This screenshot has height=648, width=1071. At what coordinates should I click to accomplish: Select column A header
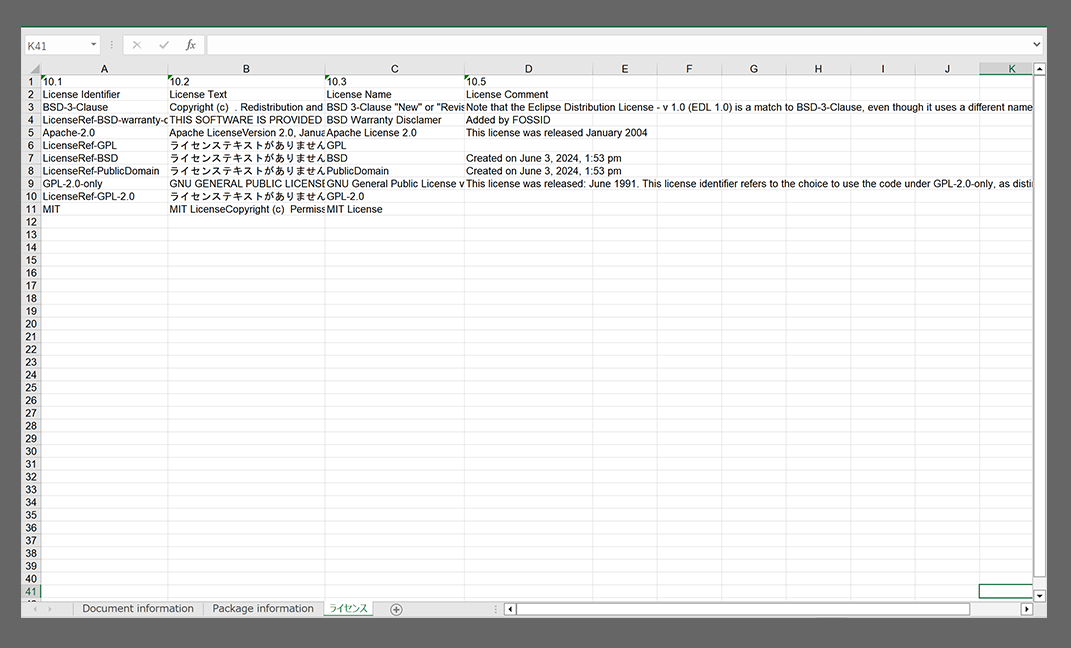[x=104, y=69]
